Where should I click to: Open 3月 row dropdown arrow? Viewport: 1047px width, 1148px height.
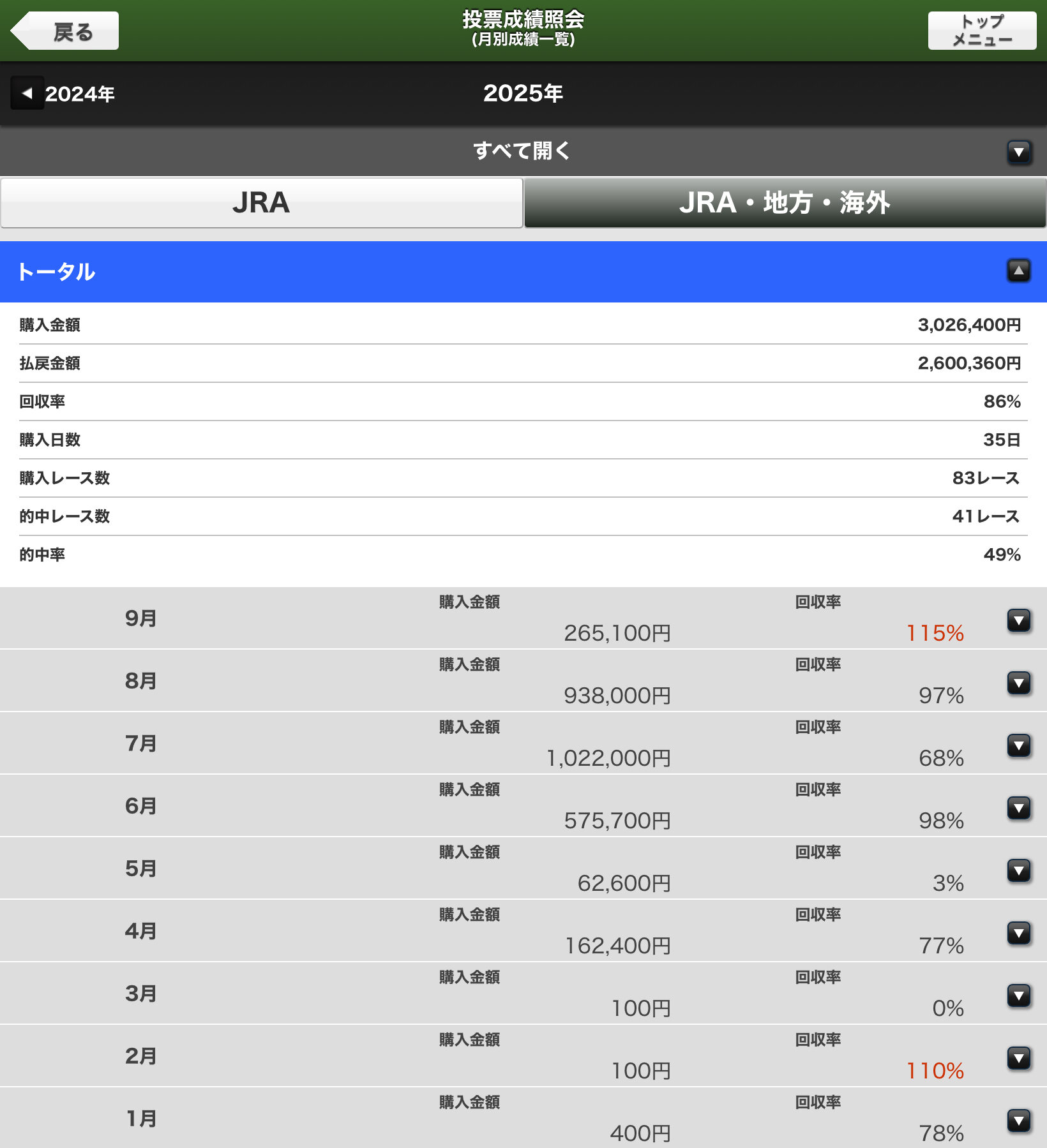[1018, 995]
